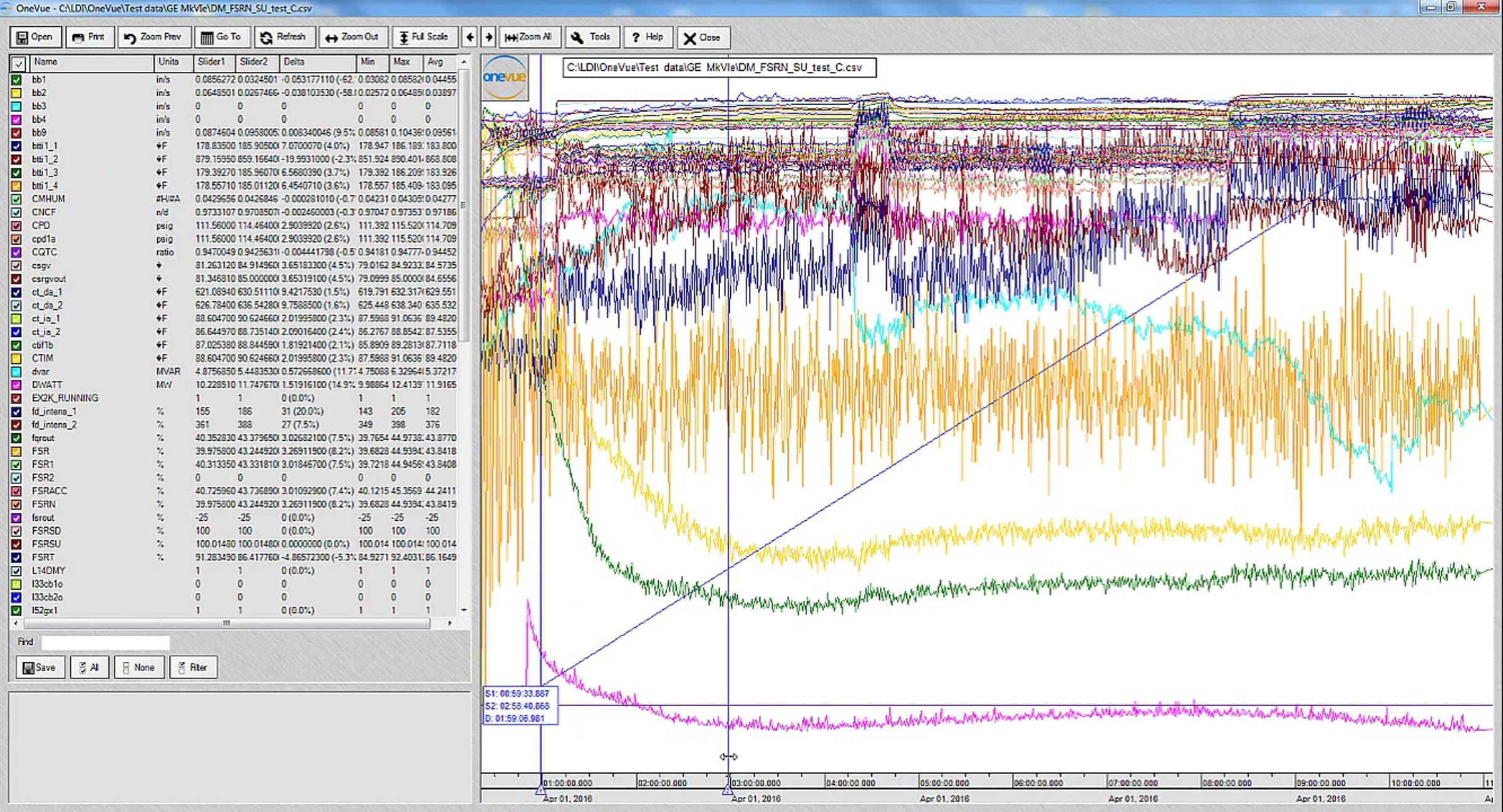Click the Max column header
Screen dimensions: 1503x812
[406, 63]
